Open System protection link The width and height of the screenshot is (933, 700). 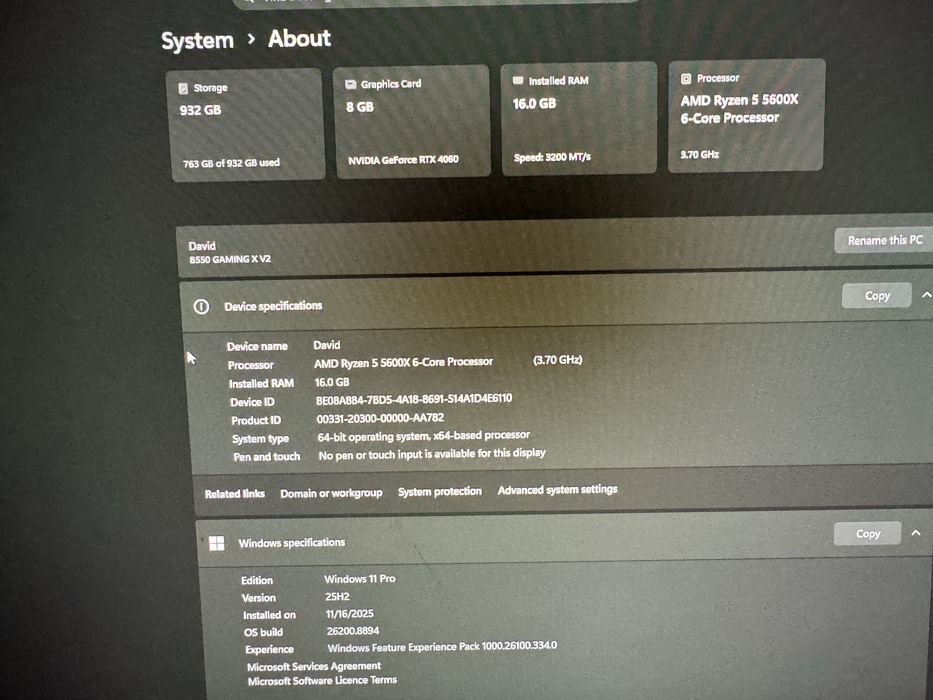(x=440, y=492)
